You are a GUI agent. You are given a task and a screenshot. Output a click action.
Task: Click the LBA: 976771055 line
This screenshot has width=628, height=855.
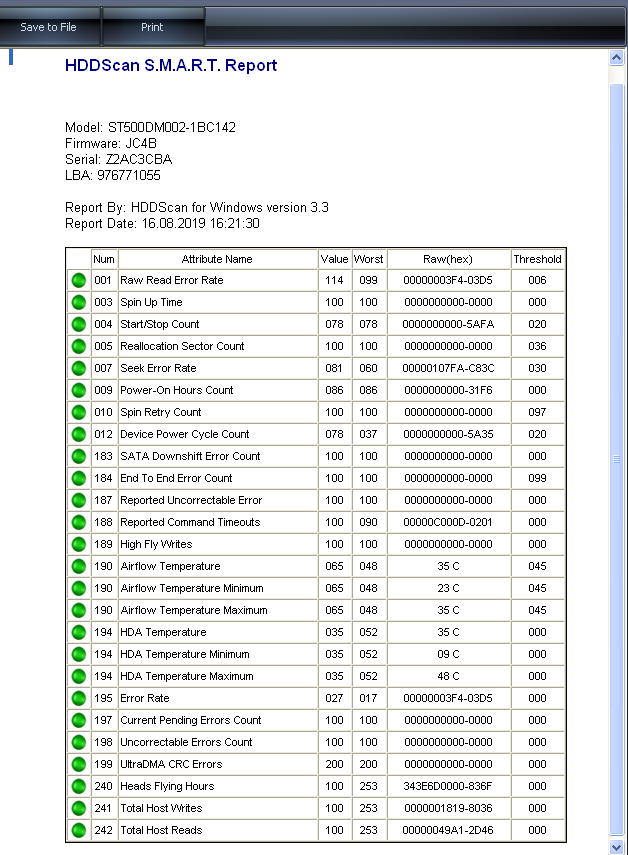click(x=113, y=175)
